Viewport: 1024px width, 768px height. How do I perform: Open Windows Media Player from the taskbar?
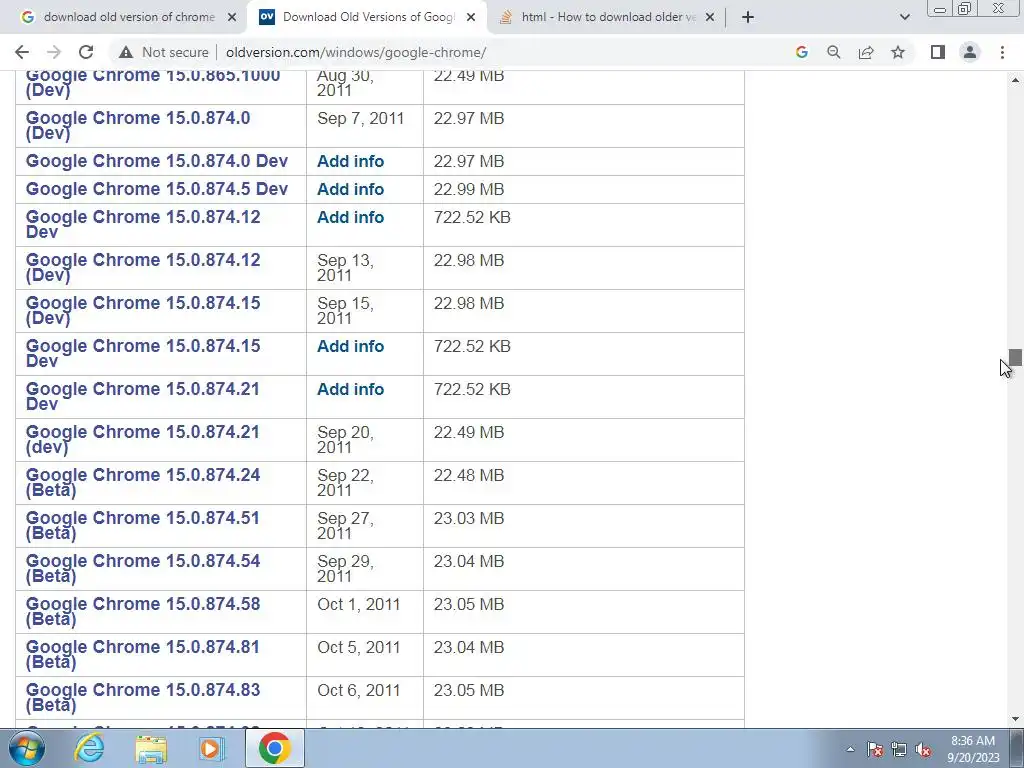212,748
